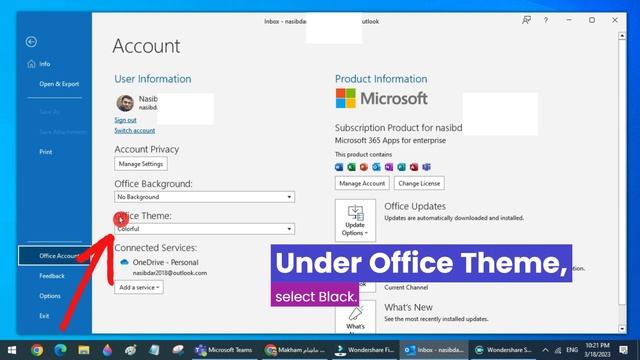Viewport: 640px width, 360px height.
Task: Open the notification center icon
Action: point(623,350)
